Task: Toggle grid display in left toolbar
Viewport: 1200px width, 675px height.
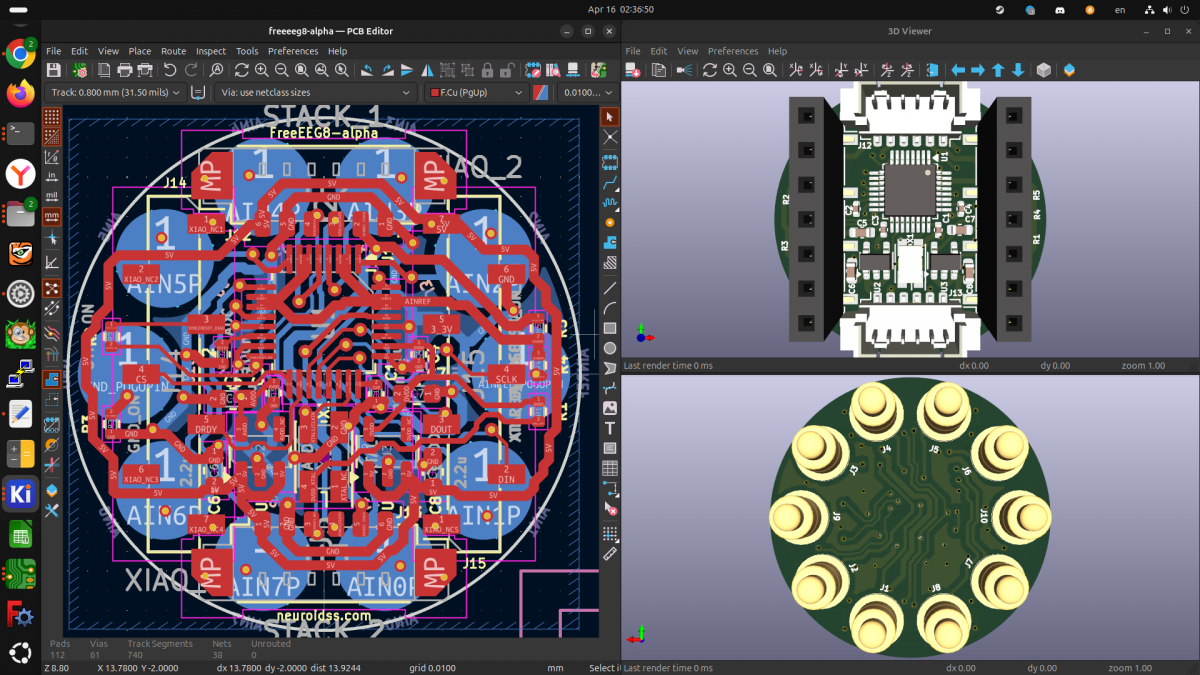Action: [51, 116]
